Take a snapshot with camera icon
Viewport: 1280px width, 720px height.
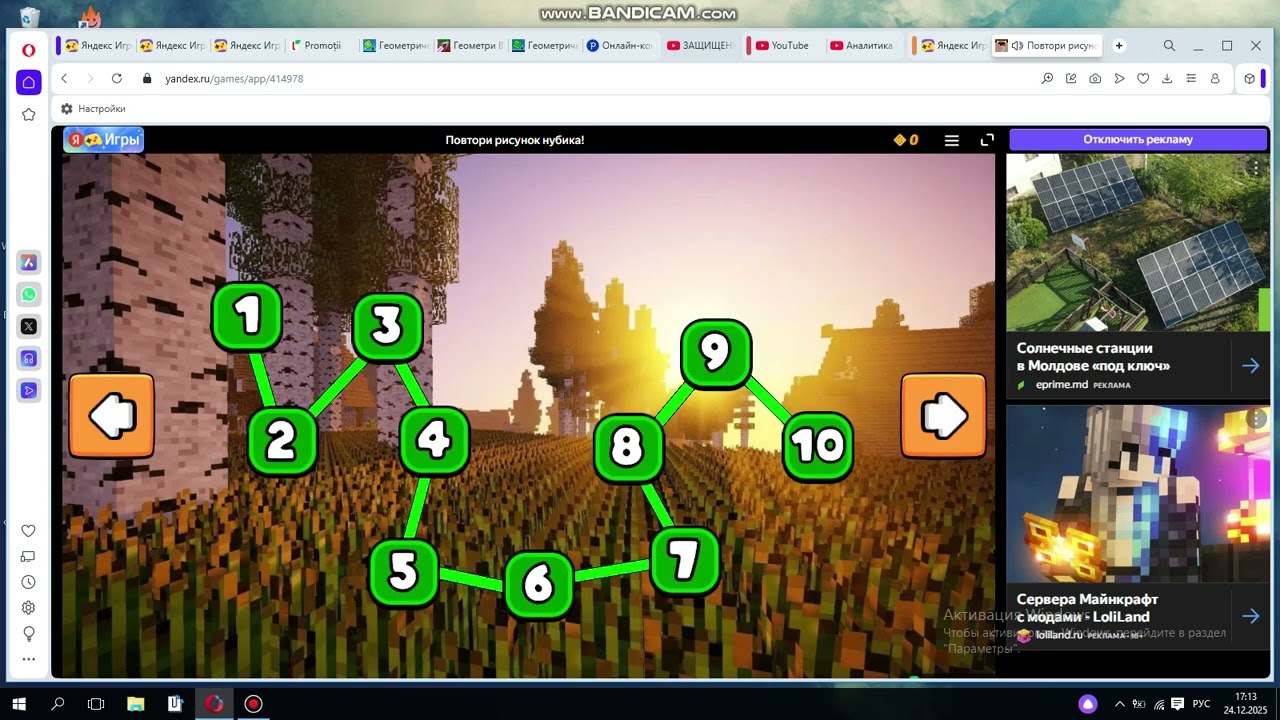point(1095,78)
